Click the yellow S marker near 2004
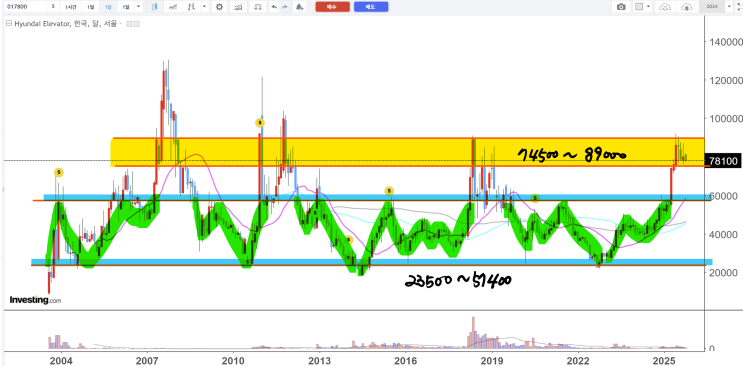 click(x=58, y=172)
